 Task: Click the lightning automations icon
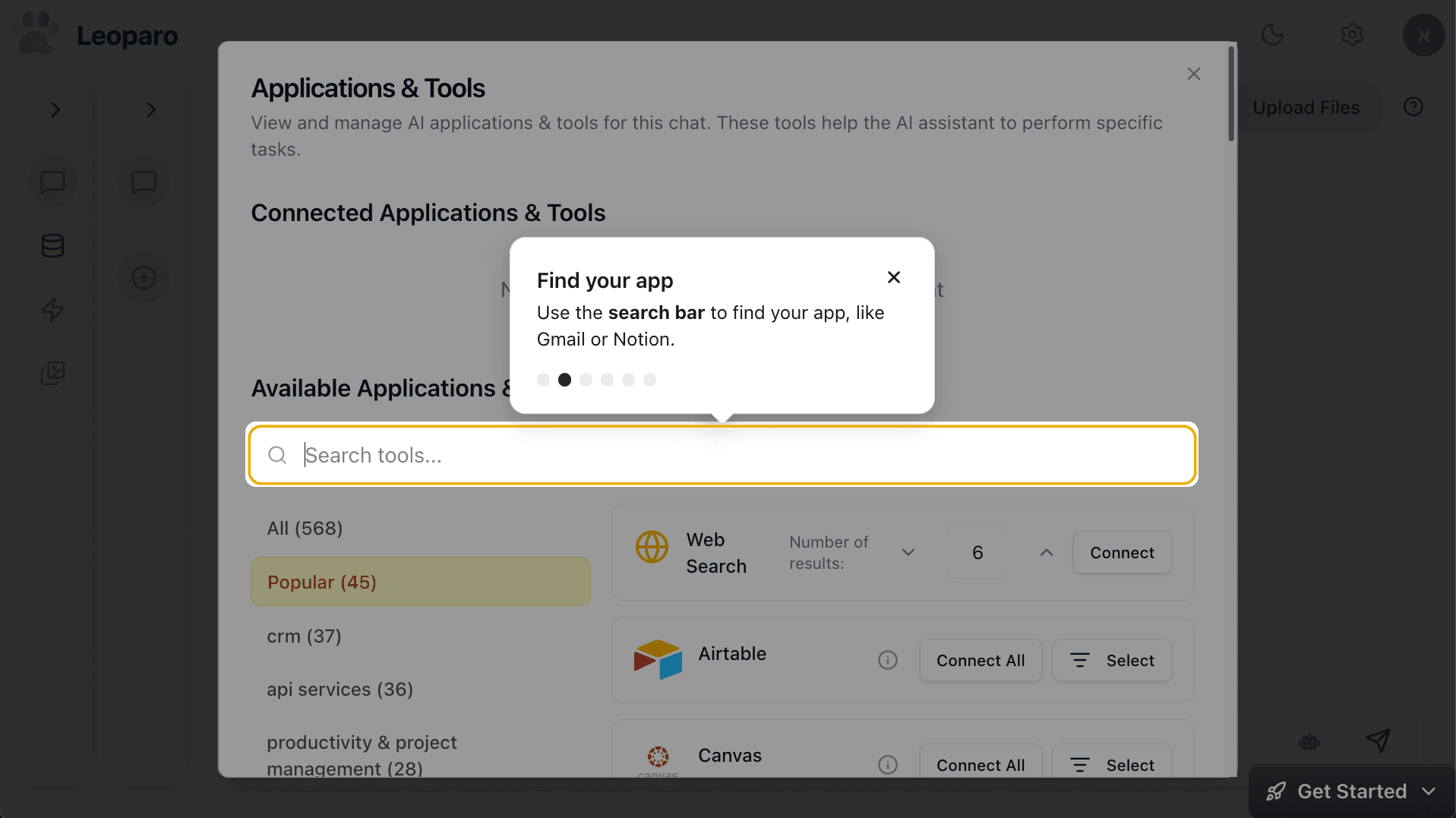click(x=52, y=310)
